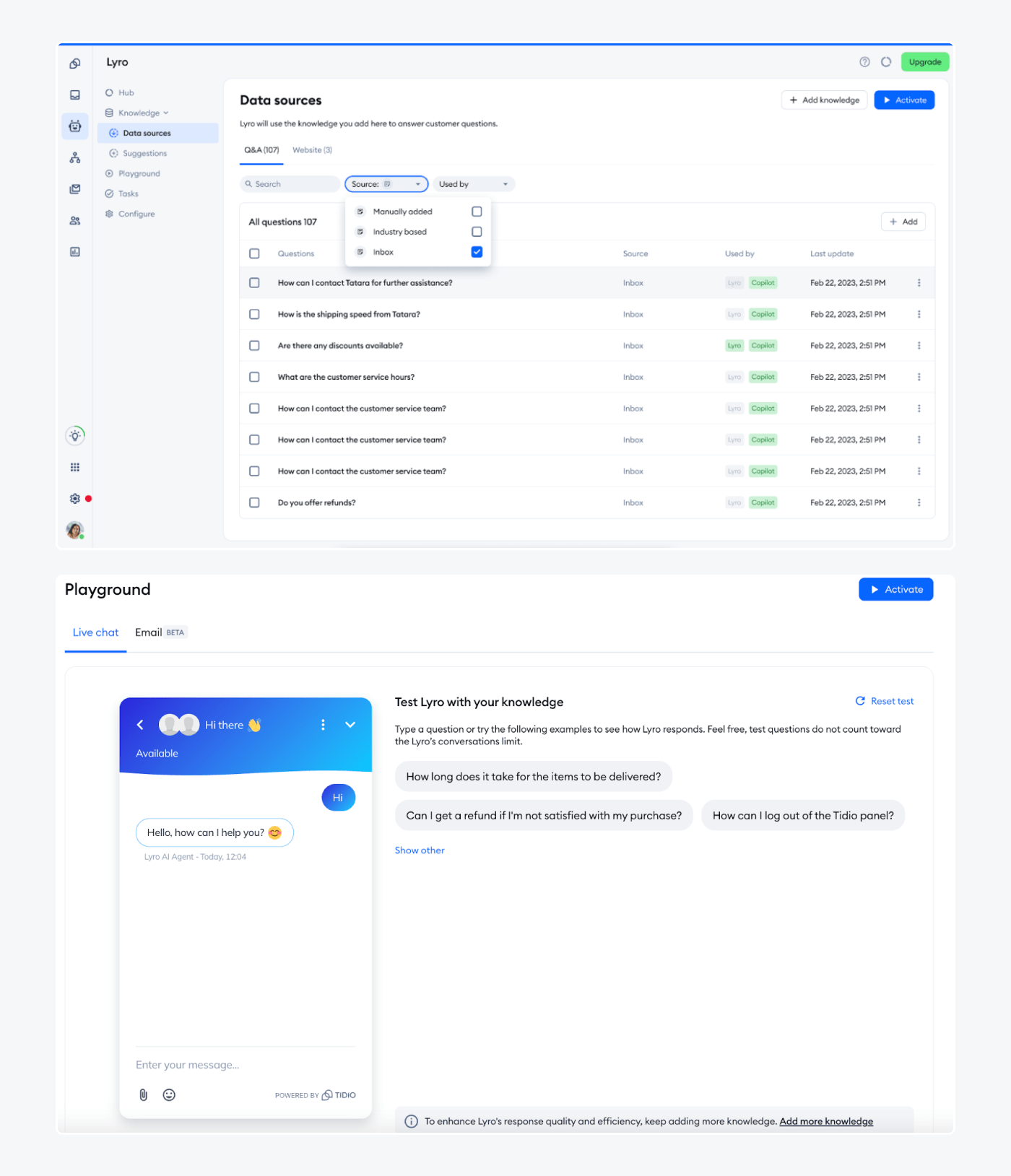Open the Tidio home logo icon
The height and width of the screenshot is (1176, 1011).
point(75,64)
